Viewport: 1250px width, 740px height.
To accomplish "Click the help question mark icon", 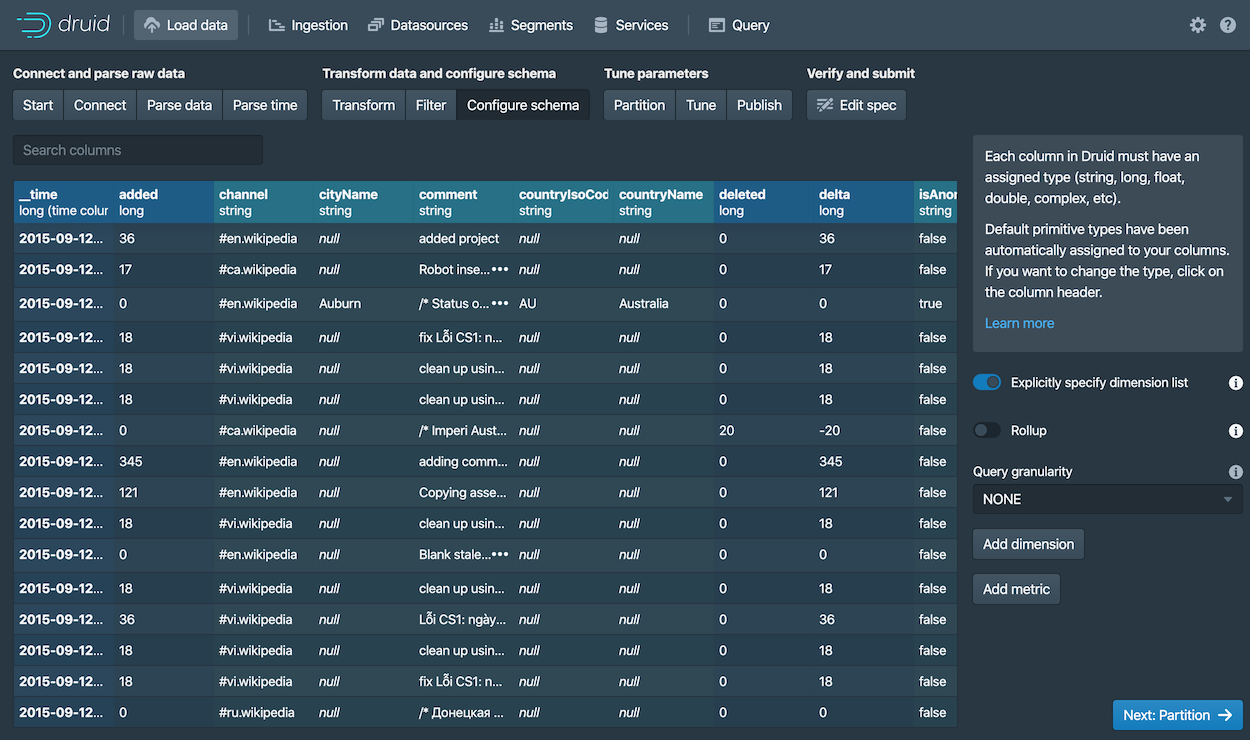I will tap(1228, 25).
